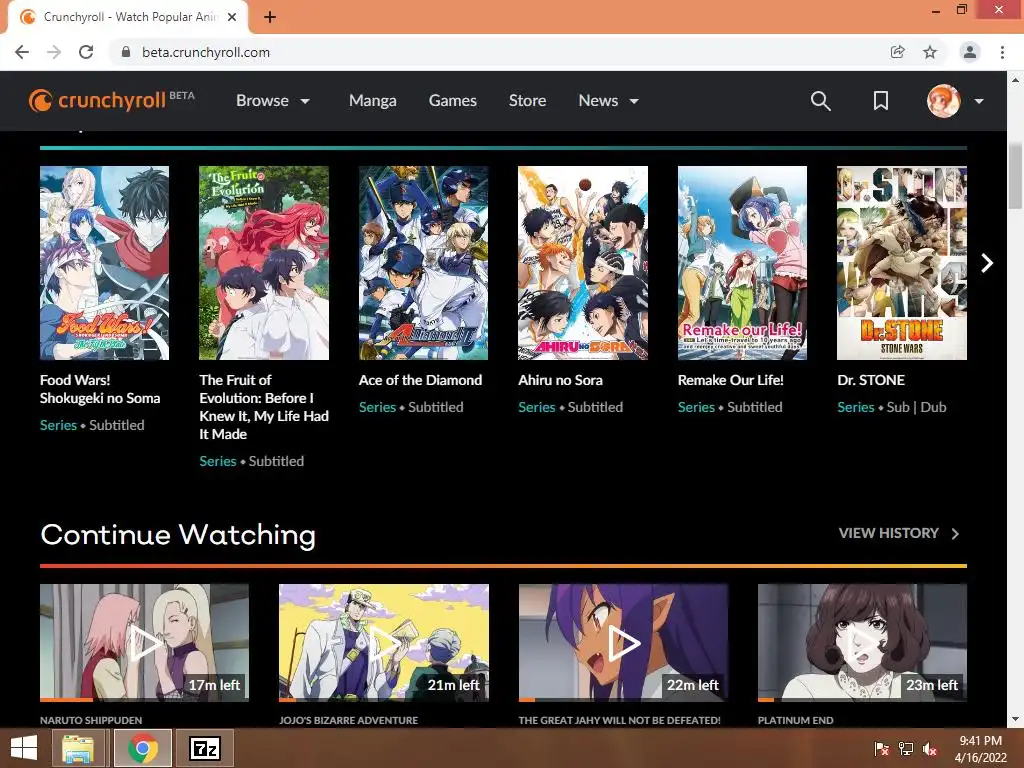Screen dimensions: 1024x768
Task: Click the browser forward arrow
Action: 54,52
